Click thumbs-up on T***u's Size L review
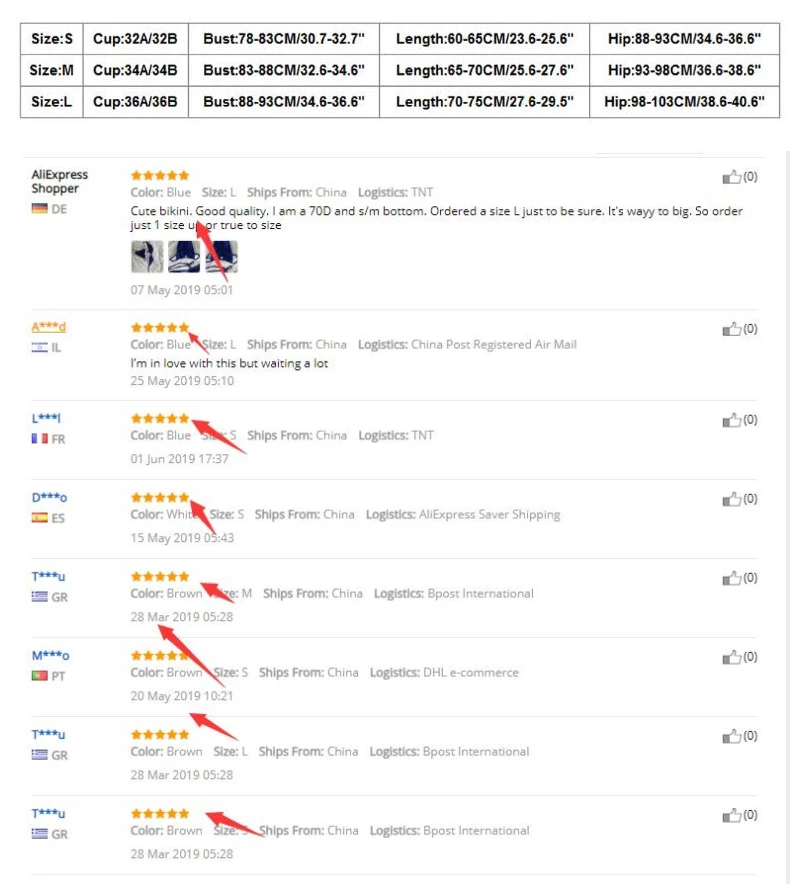 pos(732,737)
